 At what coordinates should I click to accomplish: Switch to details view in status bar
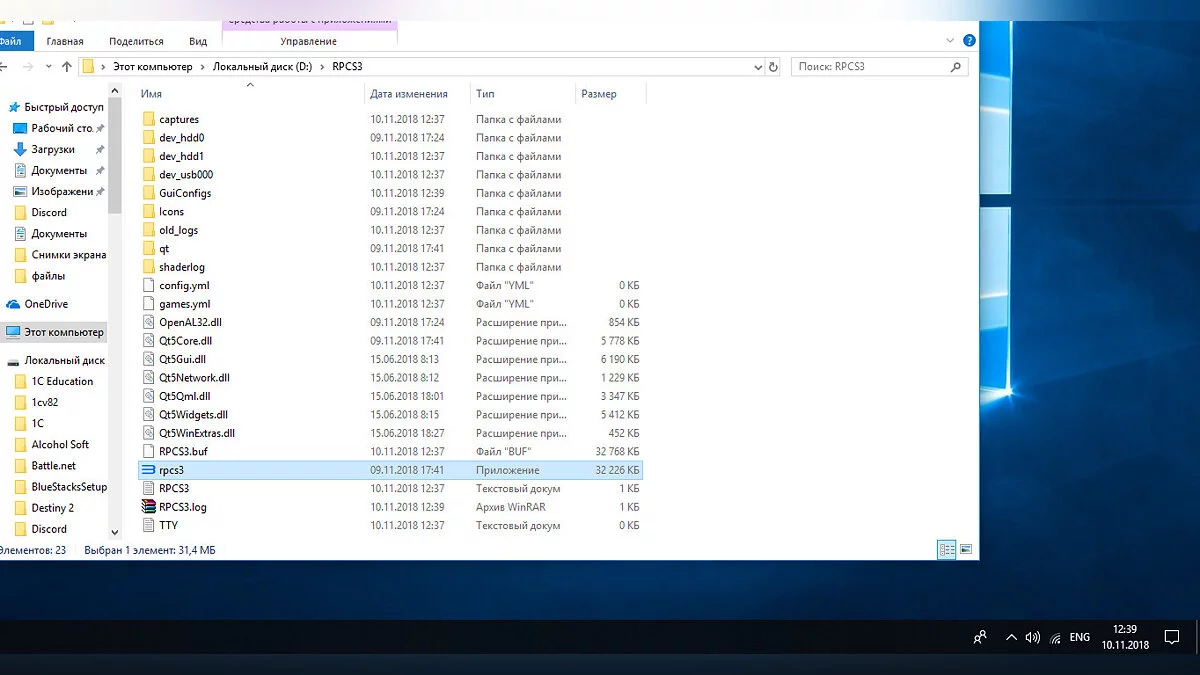click(946, 549)
